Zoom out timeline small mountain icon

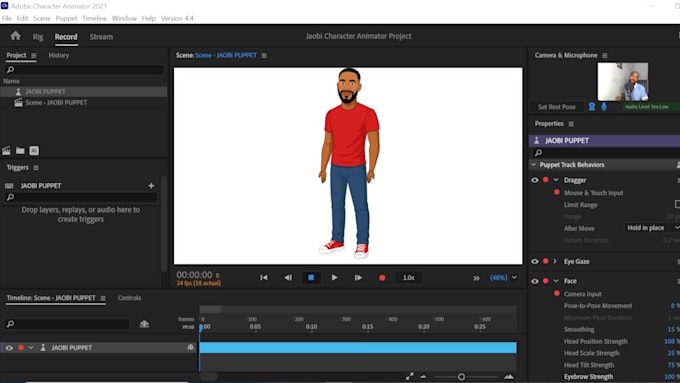pos(424,376)
